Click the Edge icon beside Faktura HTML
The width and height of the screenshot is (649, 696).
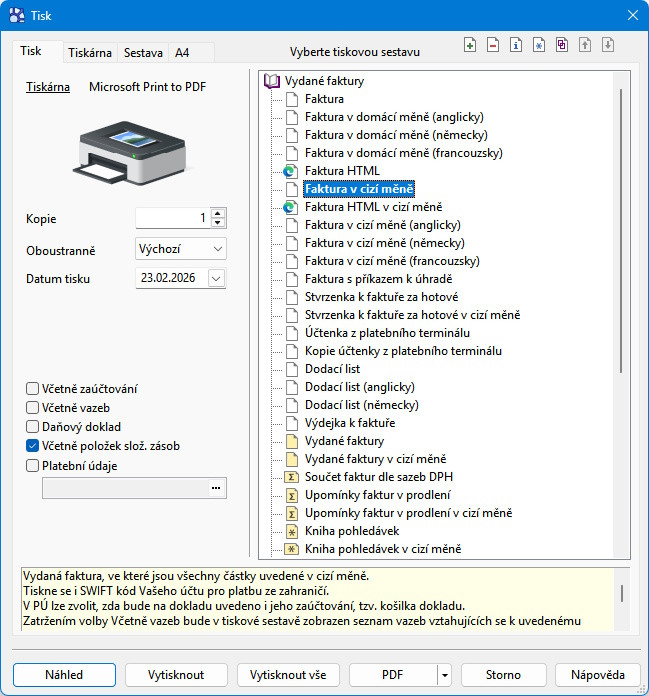click(291, 171)
